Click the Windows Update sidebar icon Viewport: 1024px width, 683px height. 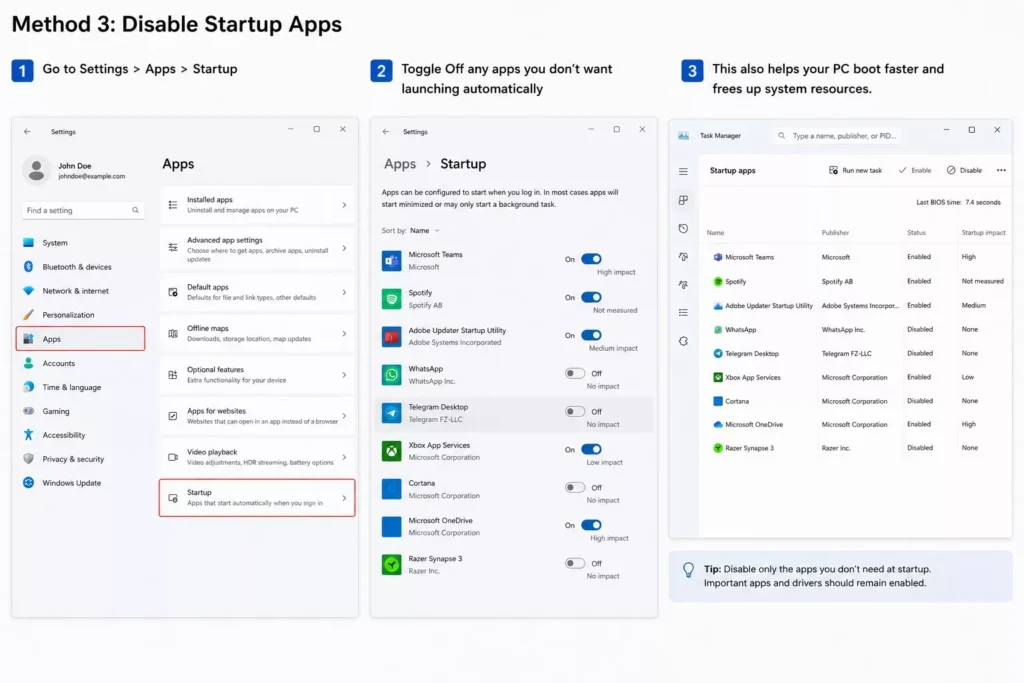coord(28,483)
